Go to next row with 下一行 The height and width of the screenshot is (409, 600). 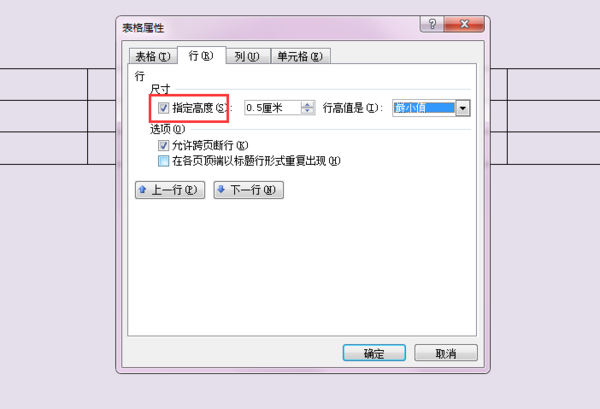pos(248,190)
